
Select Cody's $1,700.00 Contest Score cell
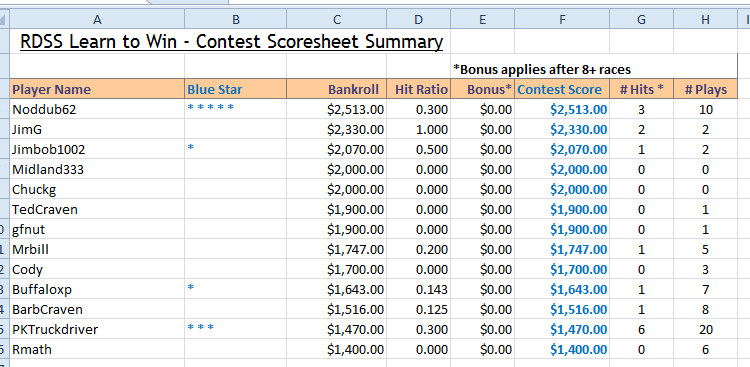(x=562, y=269)
